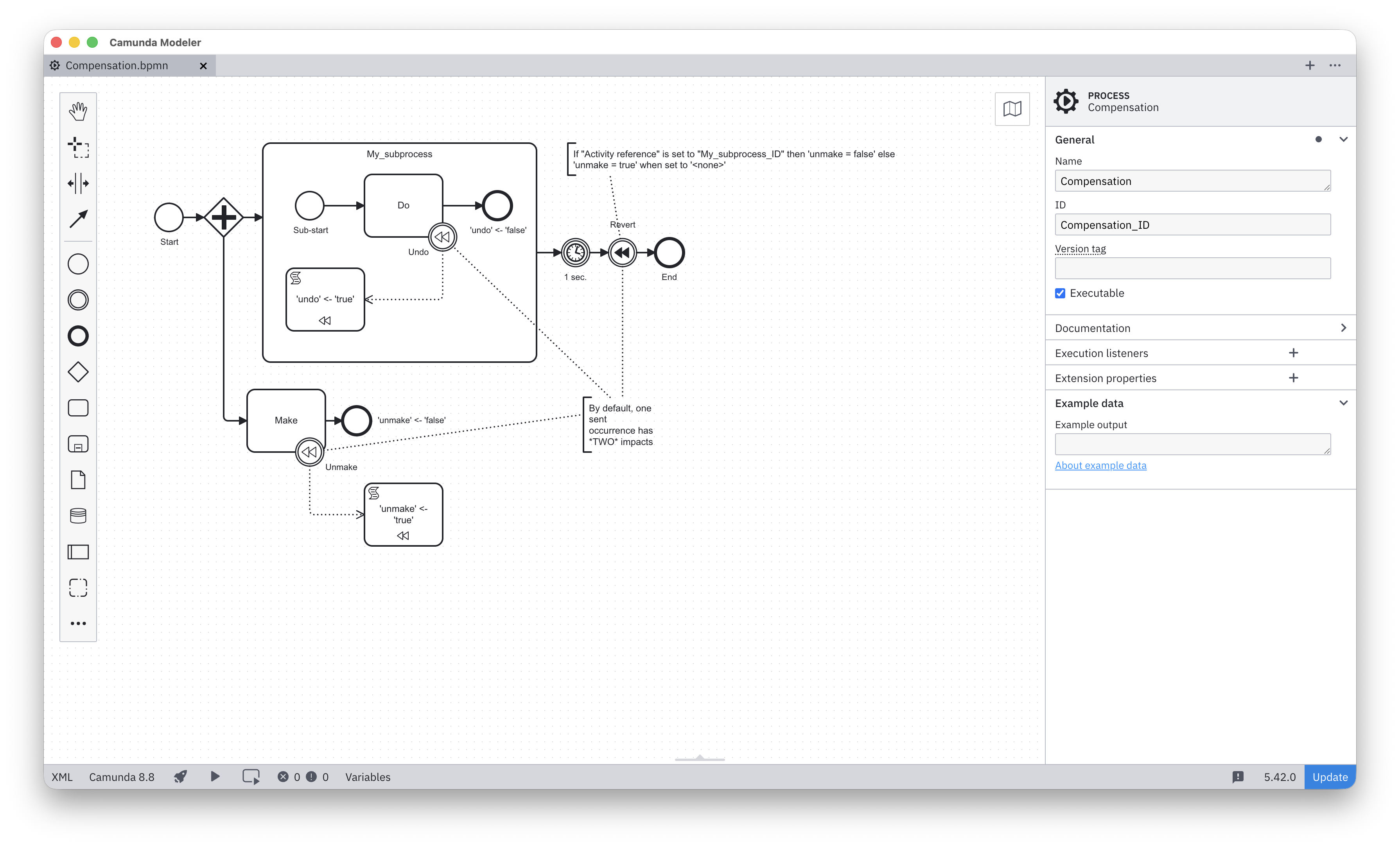Click start instance play icon
This screenshot has height=847, width=1400.
point(215,777)
